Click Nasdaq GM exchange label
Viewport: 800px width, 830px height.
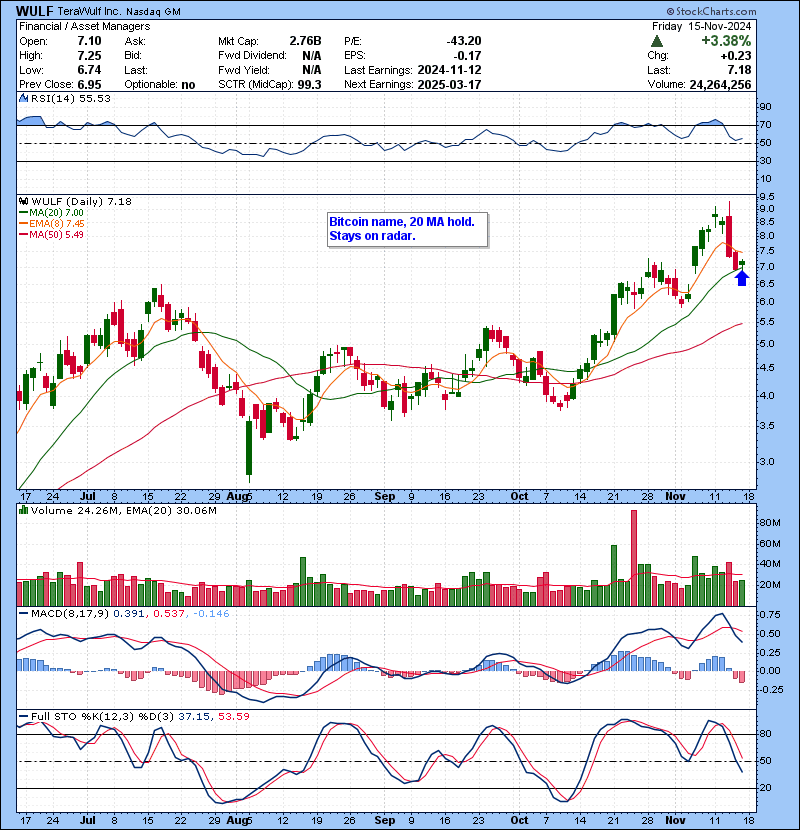tap(154, 12)
